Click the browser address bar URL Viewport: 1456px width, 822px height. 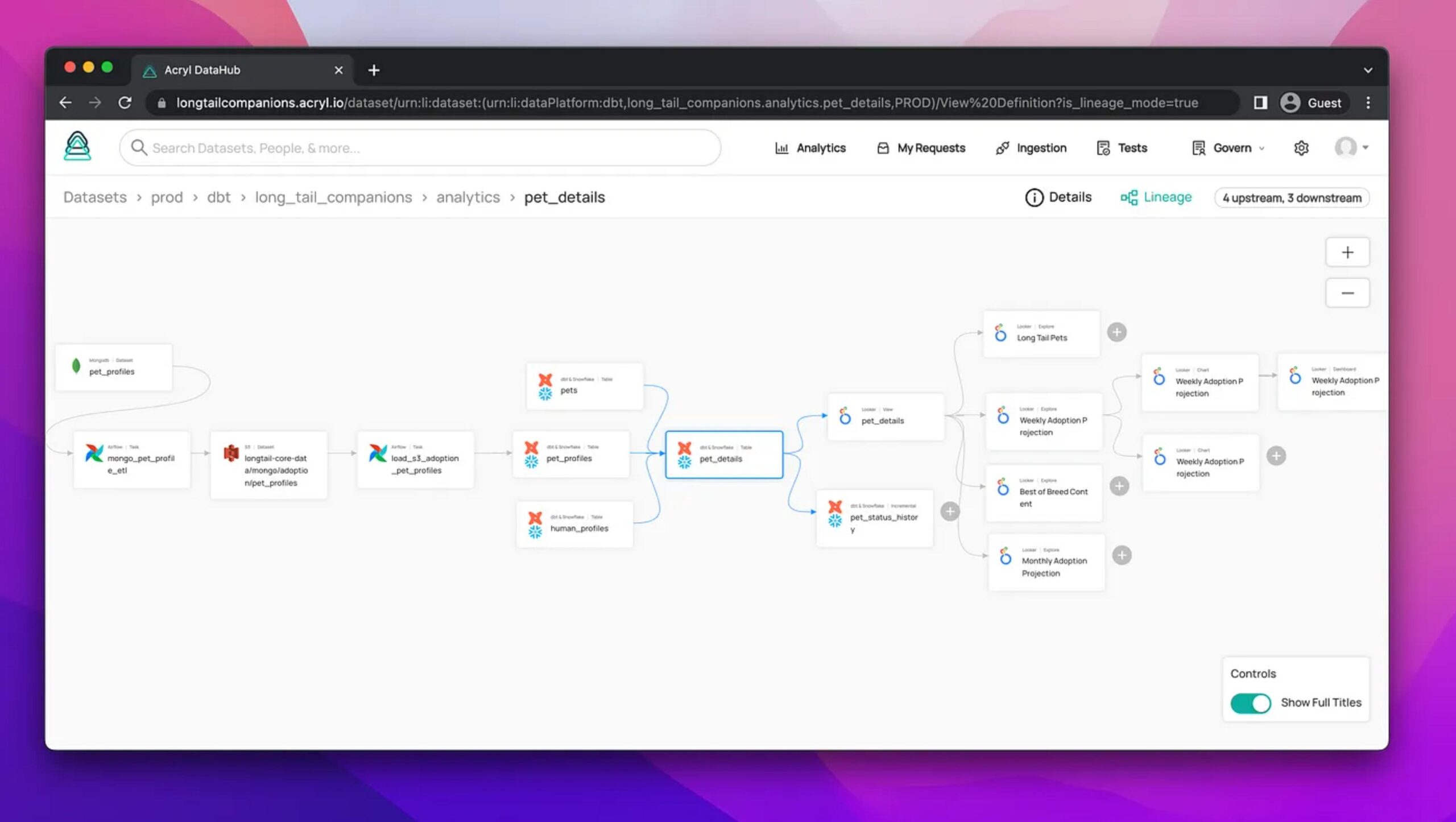(x=687, y=103)
